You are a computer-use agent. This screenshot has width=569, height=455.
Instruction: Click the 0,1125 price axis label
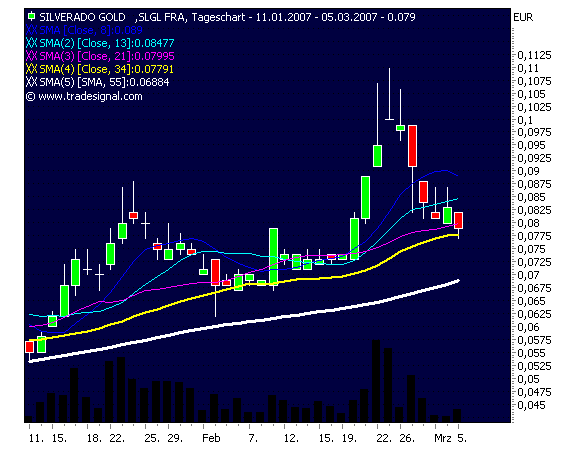click(x=534, y=56)
